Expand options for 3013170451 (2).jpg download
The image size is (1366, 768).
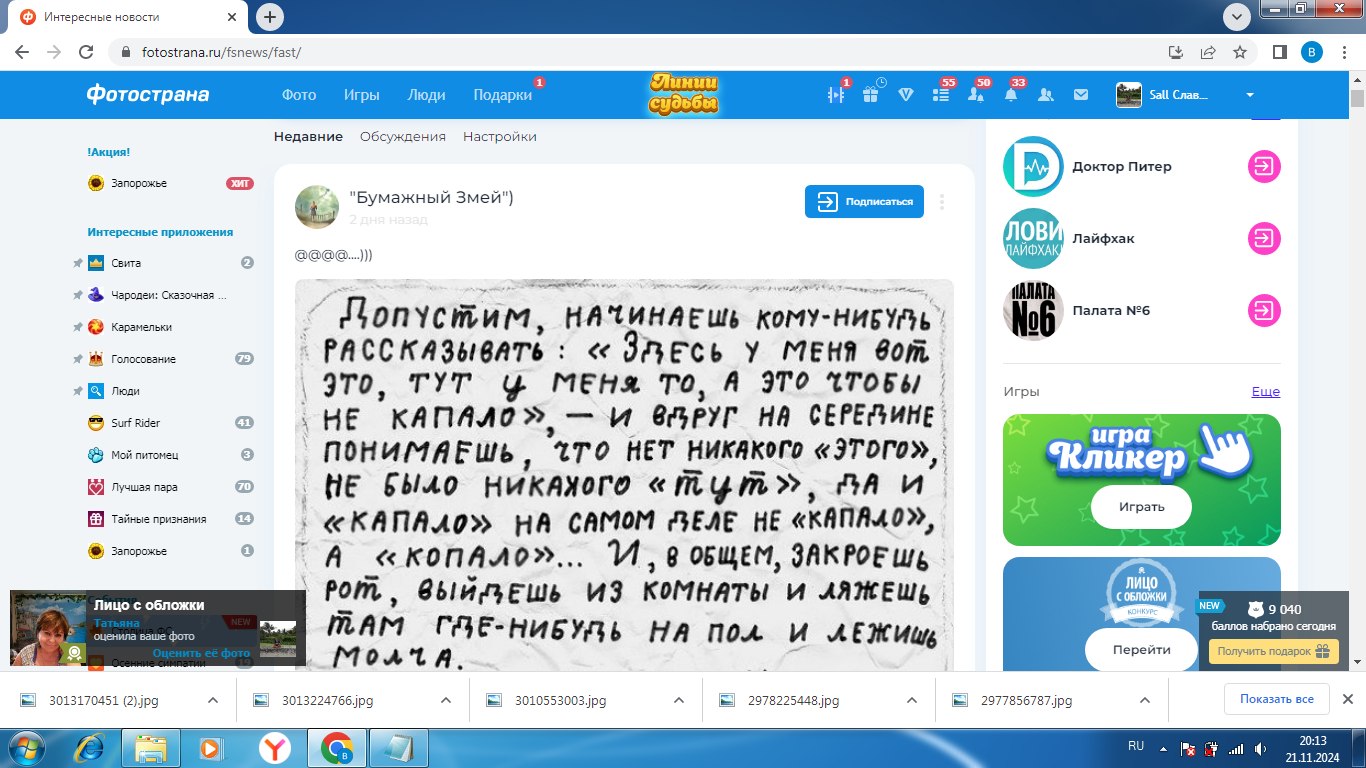pos(212,700)
